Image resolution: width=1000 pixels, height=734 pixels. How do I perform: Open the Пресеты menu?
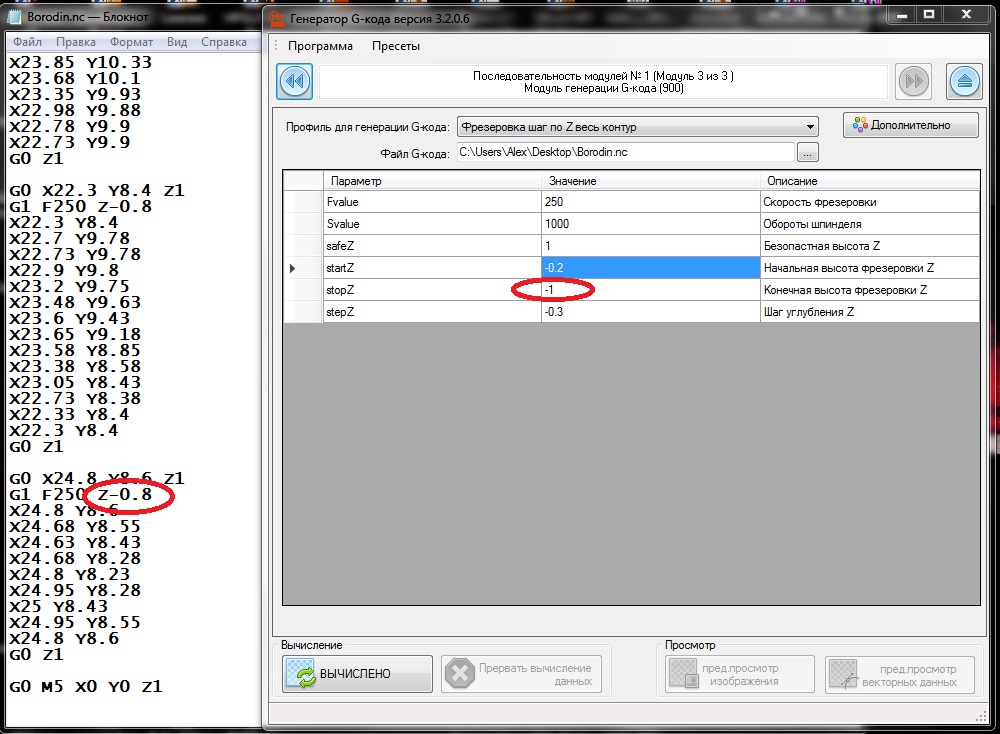click(x=396, y=46)
